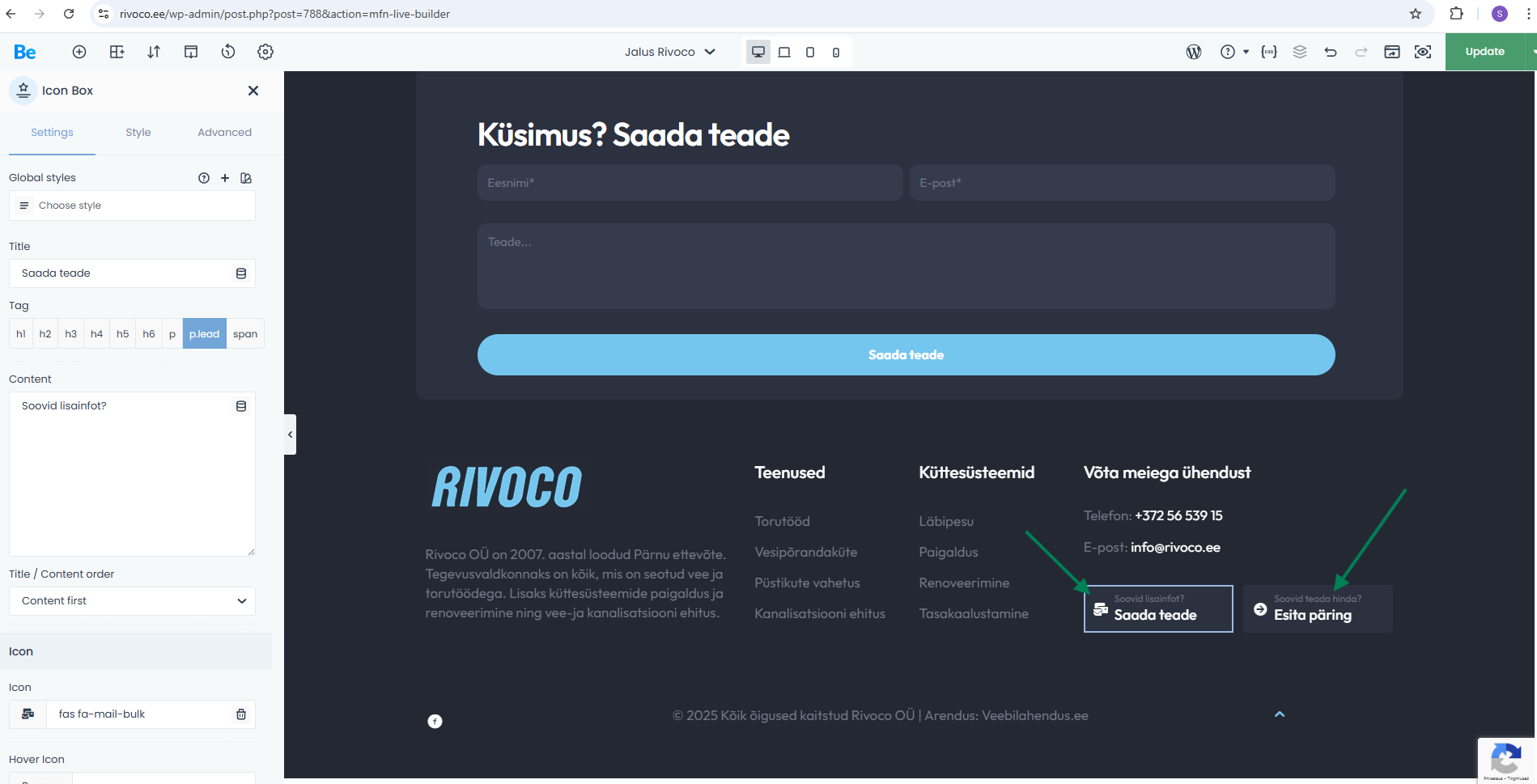1537x784 pixels.
Task: Switch to the Advanced tab
Action: (224, 133)
